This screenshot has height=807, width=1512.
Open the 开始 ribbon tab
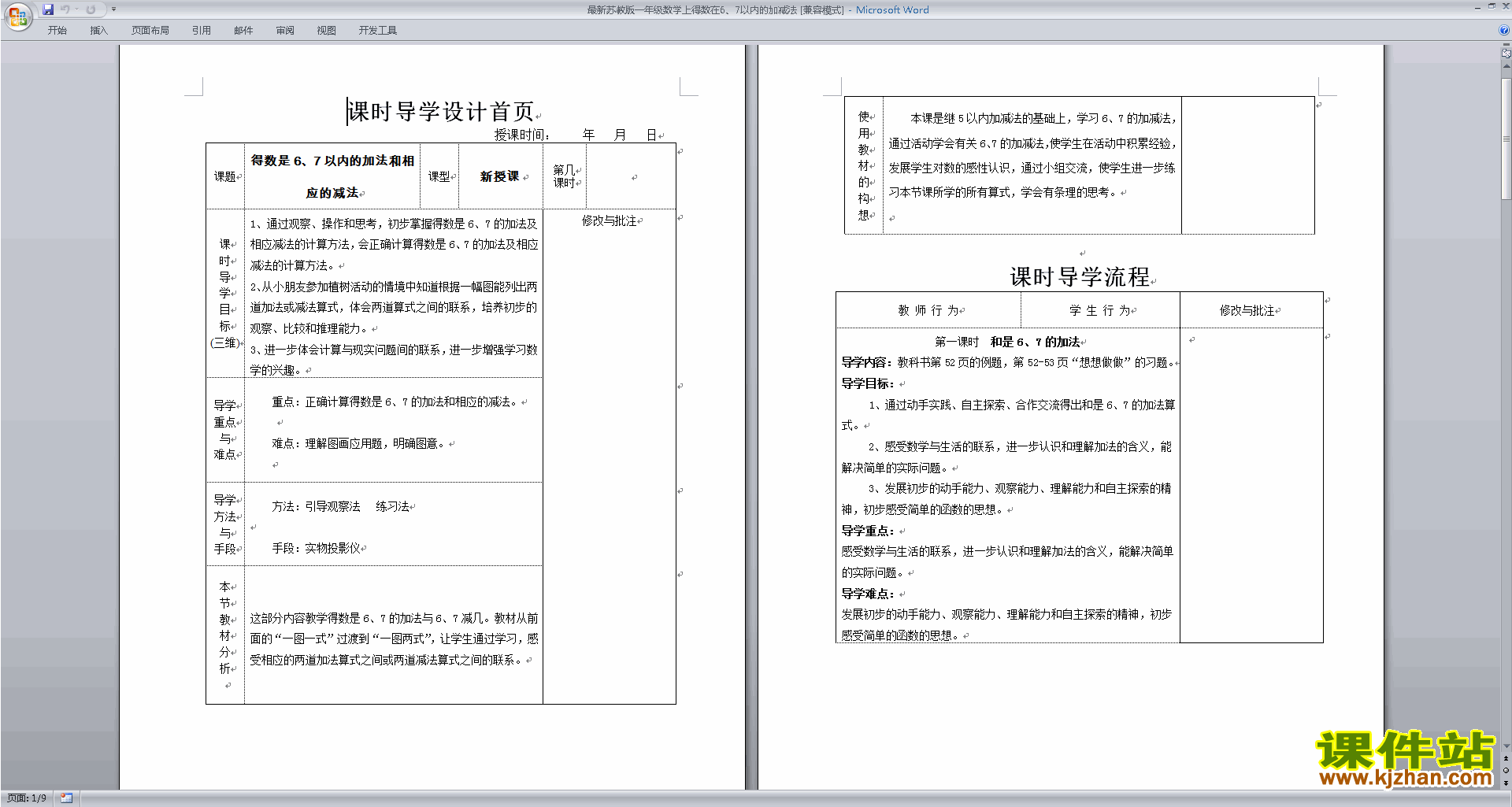click(57, 30)
